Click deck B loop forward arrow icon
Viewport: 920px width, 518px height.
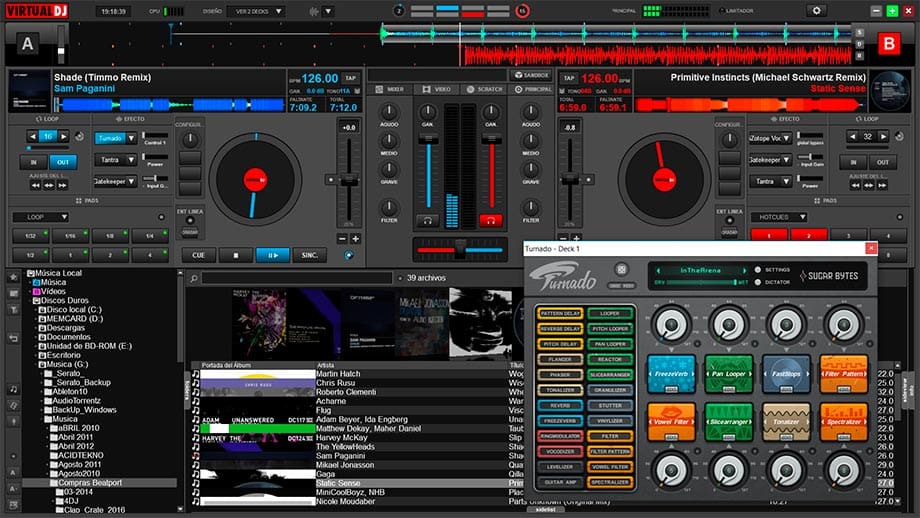point(883,136)
